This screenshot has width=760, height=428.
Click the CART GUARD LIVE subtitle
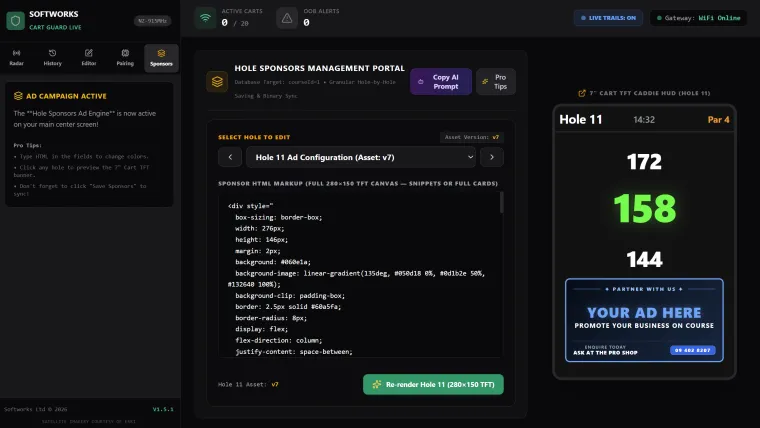coord(55,27)
